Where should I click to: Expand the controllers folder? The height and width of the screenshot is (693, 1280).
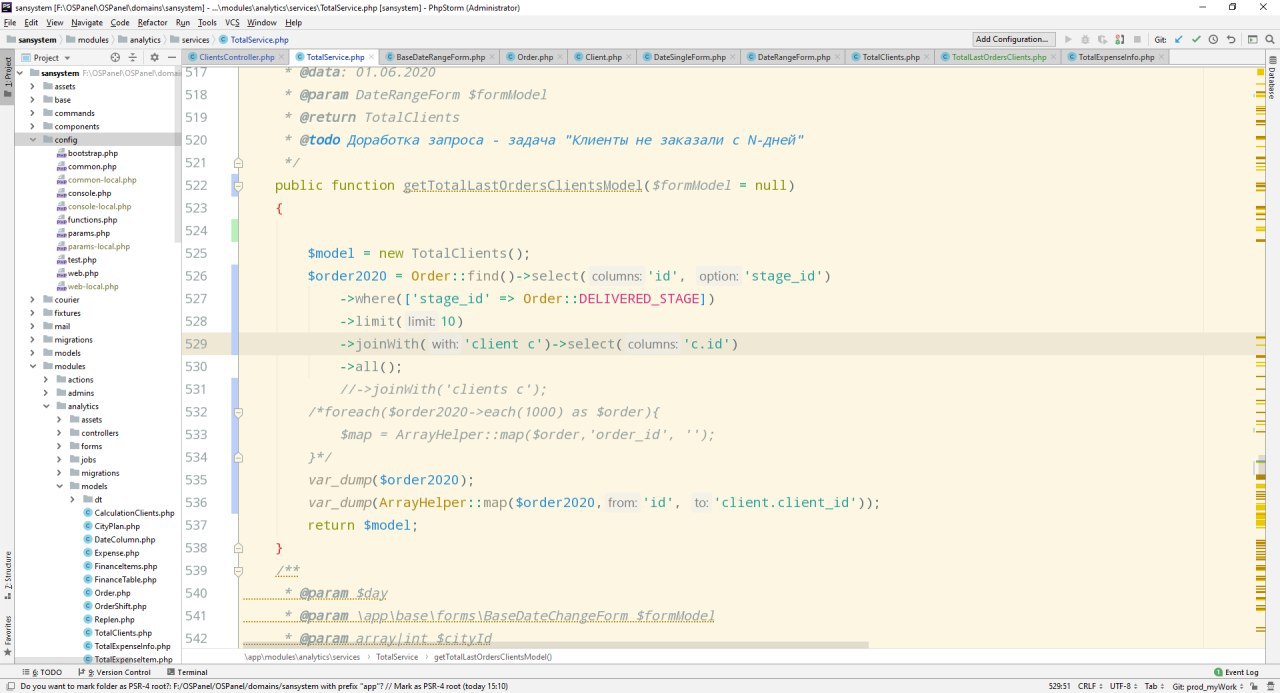point(59,433)
